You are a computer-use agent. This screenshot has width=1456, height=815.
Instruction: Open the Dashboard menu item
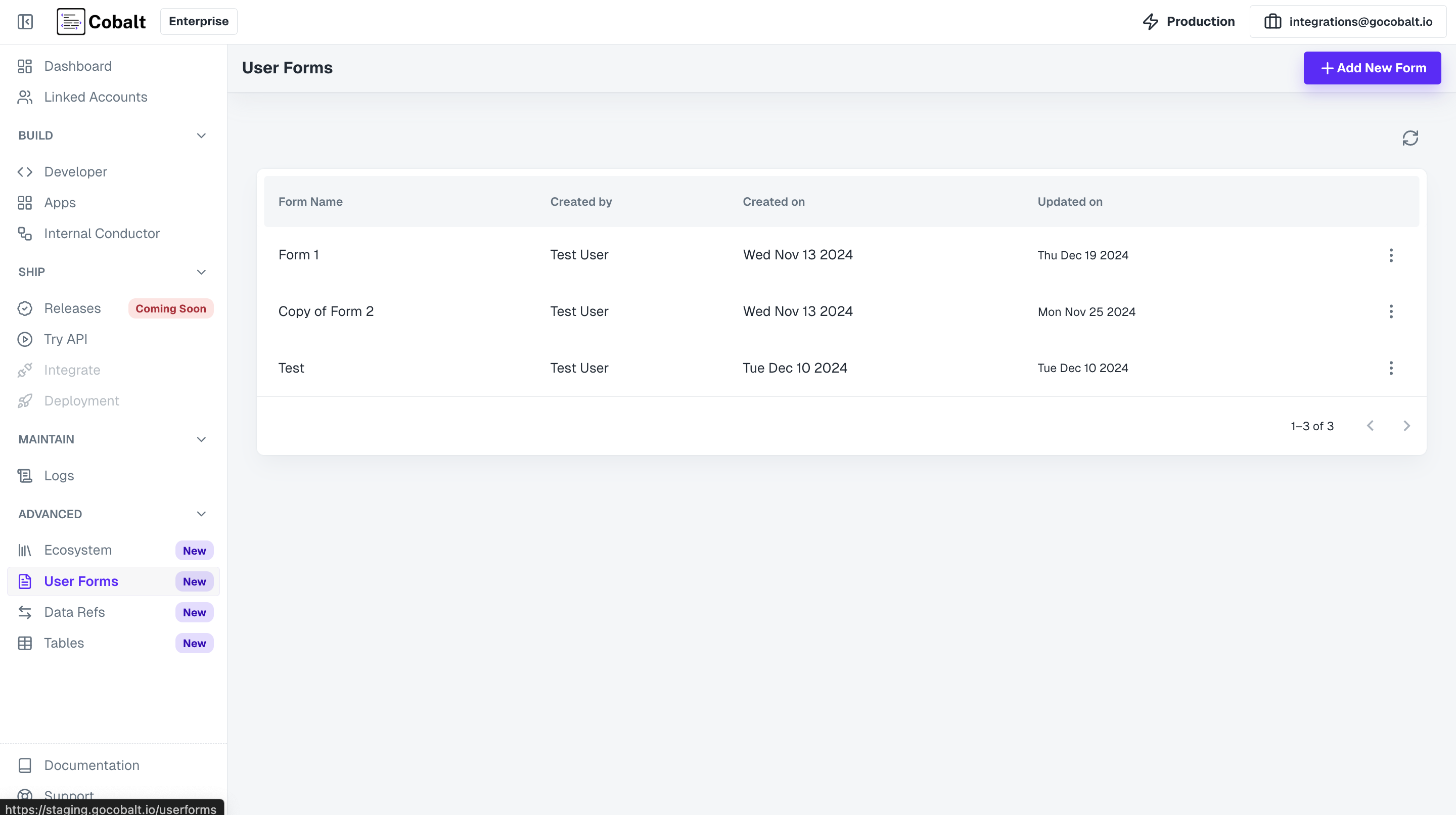pyautogui.click(x=78, y=66)
